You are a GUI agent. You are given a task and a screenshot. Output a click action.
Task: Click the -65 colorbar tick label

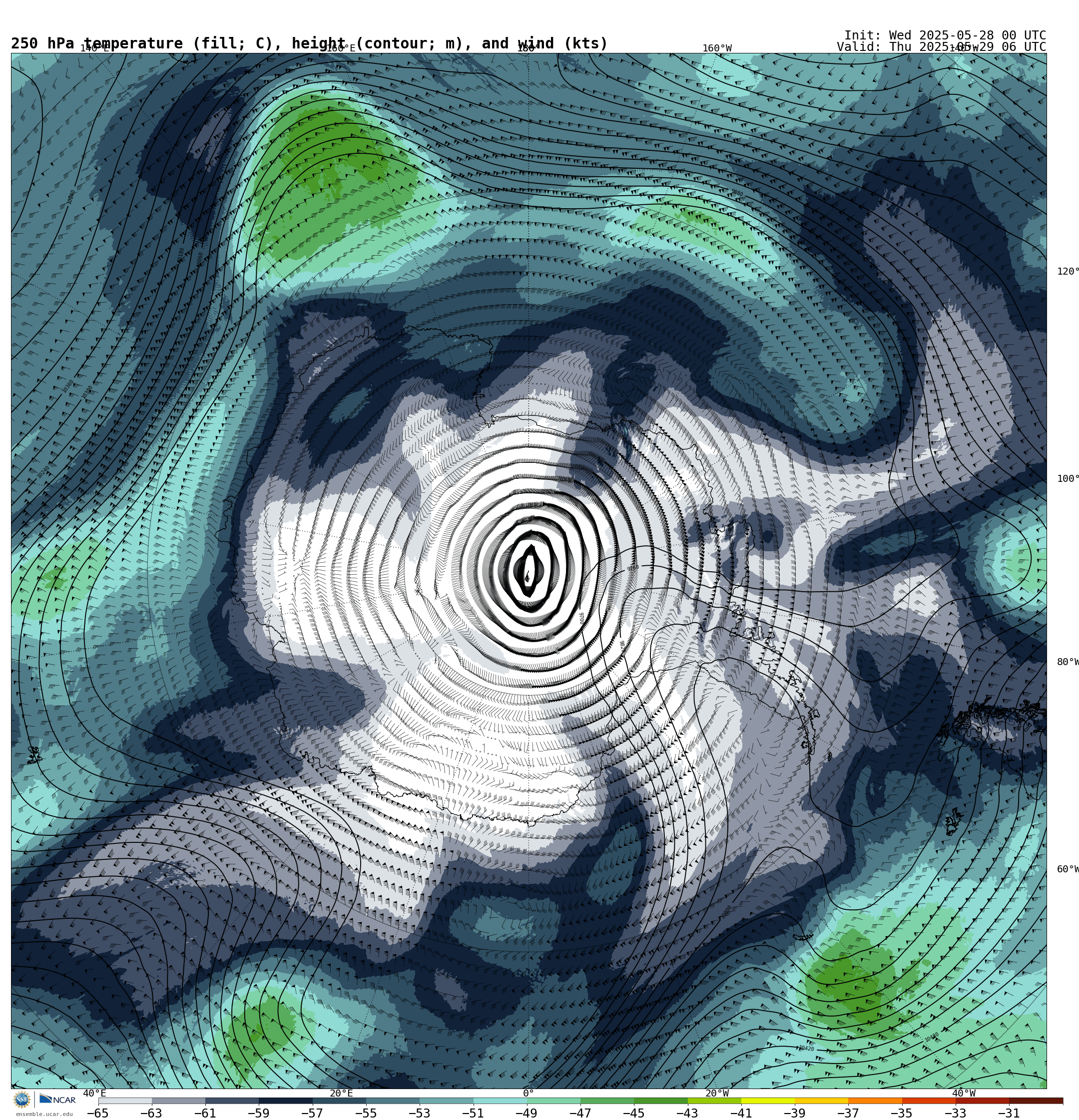pyautogui.click(x=98, y=1113)
